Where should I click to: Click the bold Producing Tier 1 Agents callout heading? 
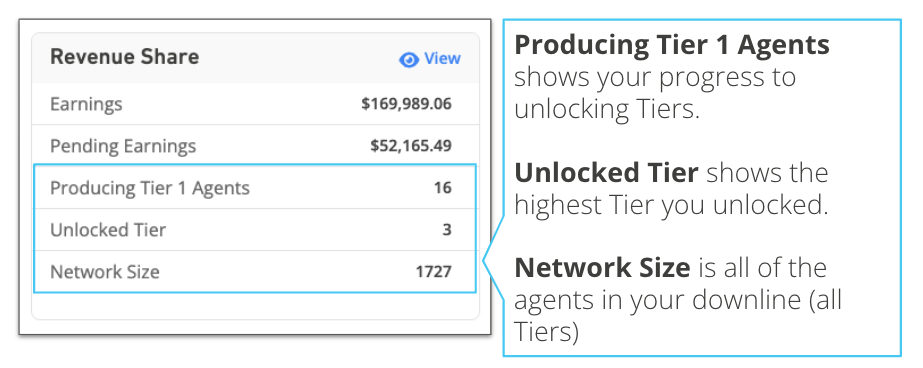(x=672, y=45)
